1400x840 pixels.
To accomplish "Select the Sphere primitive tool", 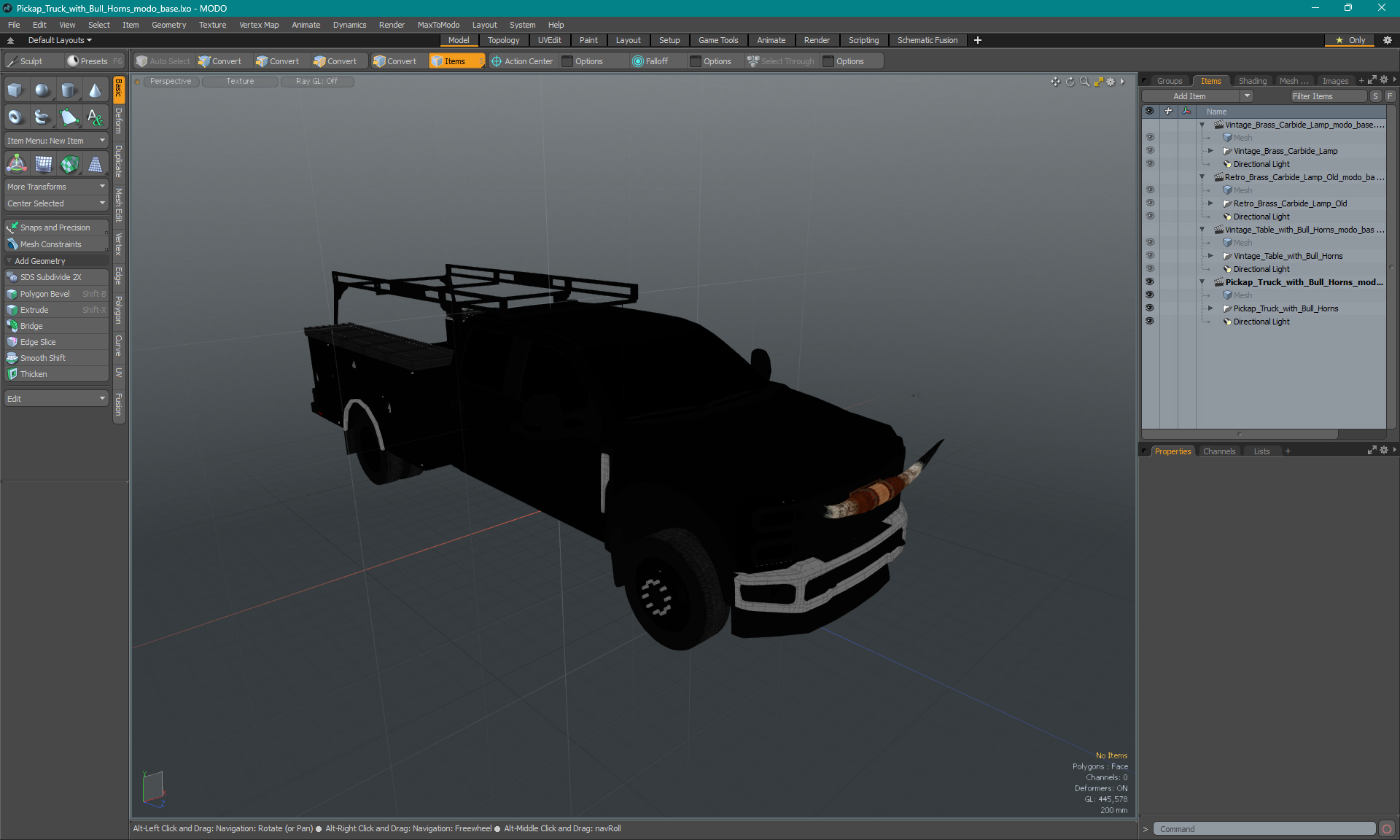I will (x=42, y=90).
